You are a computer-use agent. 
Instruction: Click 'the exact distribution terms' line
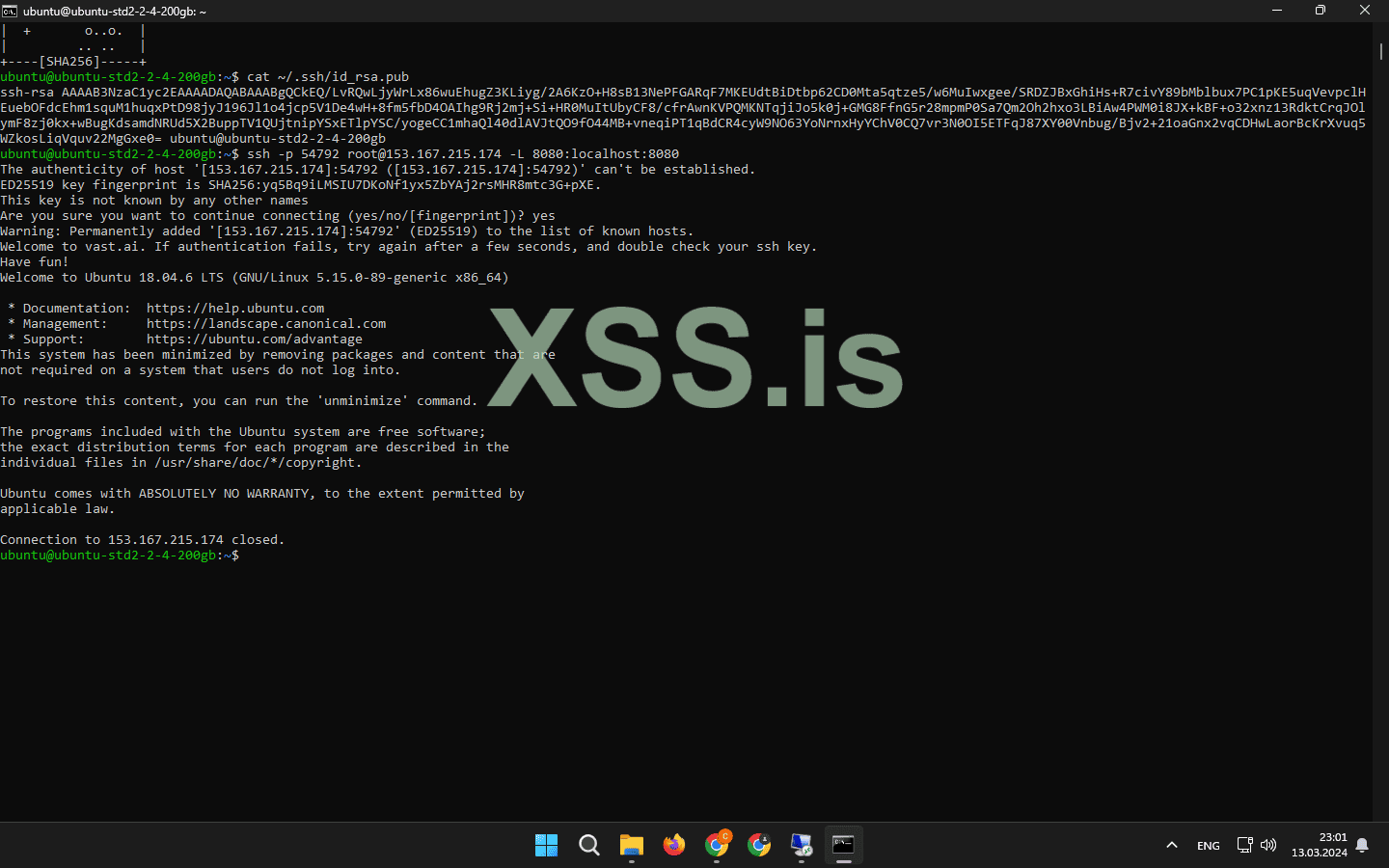[x=255, y=448]
